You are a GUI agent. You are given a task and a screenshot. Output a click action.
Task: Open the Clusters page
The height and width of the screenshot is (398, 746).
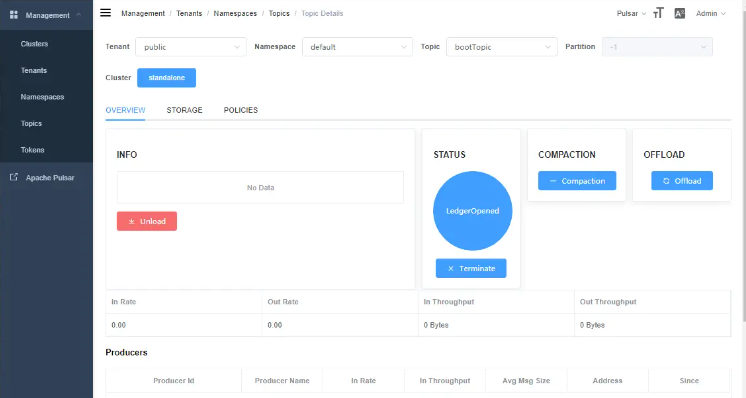34,44
